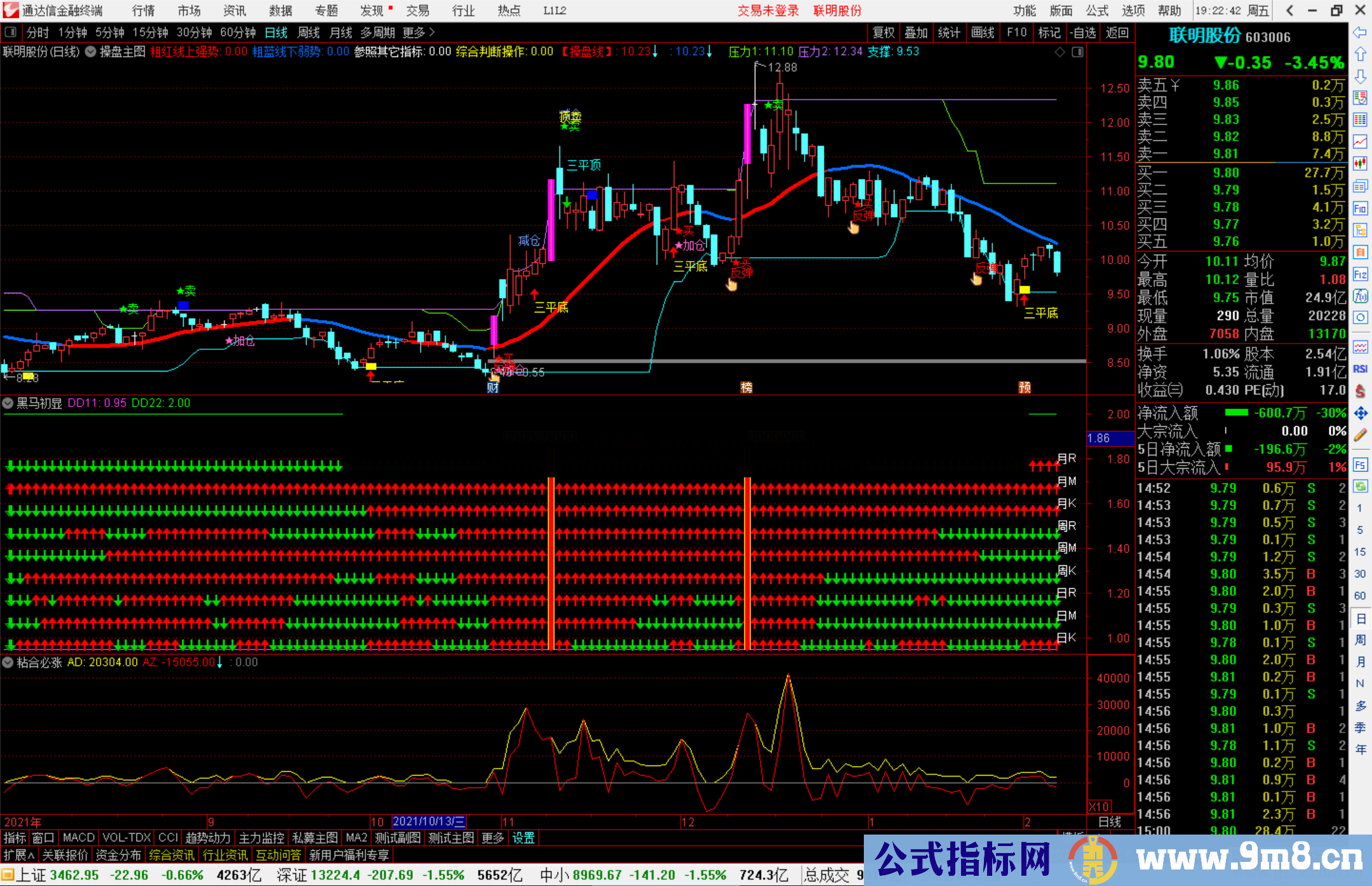The width and height of the screenshot is (1372, 886).
Task: Click the RSI indicator sidebar icon
Action: pos(1360,369)
